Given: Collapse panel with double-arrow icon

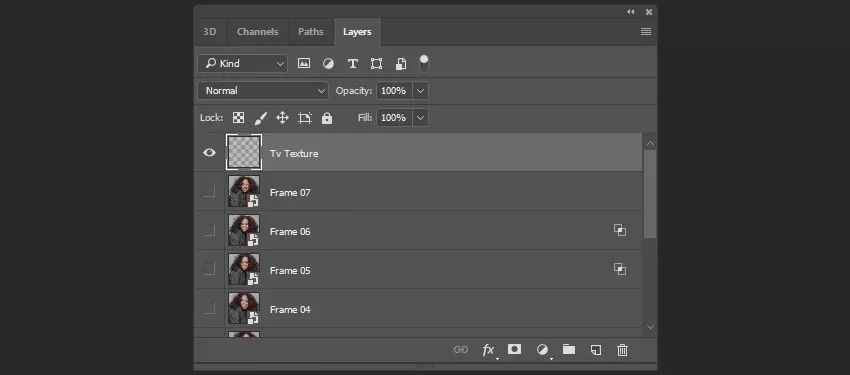Looking at the screenshot, I should point(630,11).
